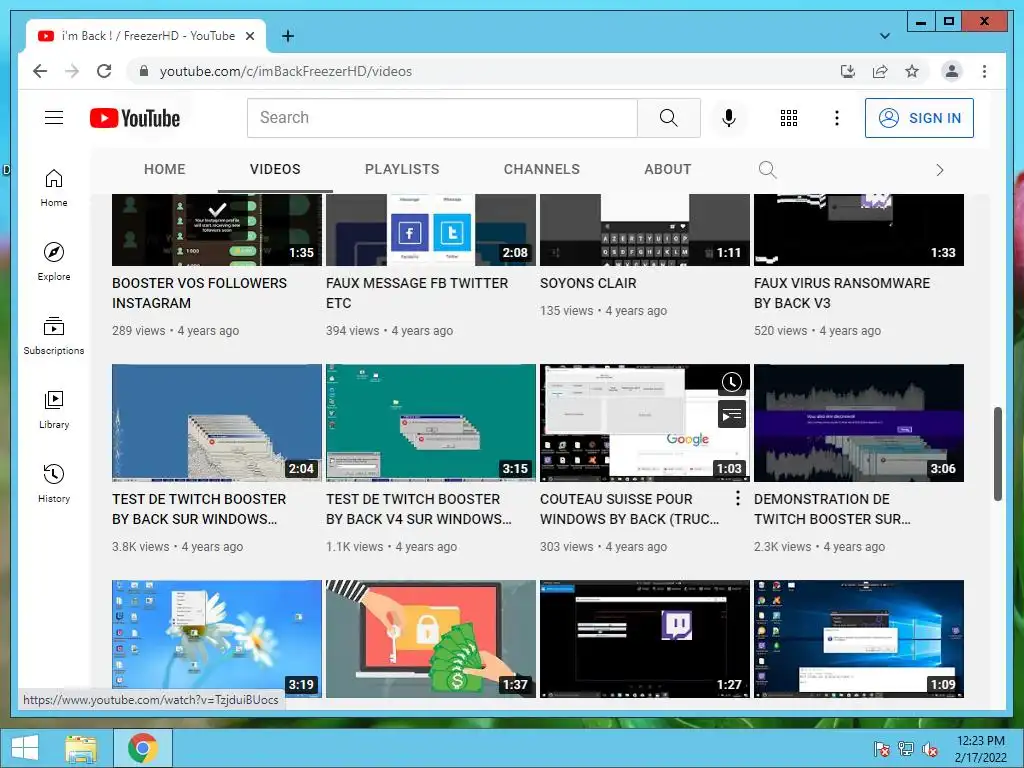The image size is (1024, 768).
Task: Switch to the PLAYLISTS channel tab
Action: click(402, 169)
